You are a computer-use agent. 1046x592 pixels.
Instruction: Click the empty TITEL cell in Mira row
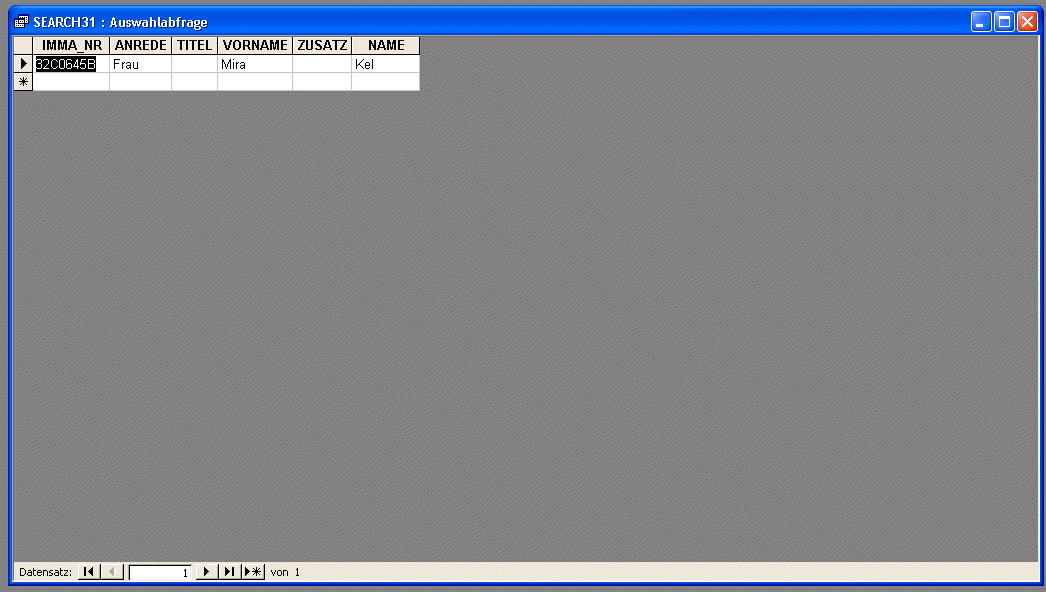[194, 64]
